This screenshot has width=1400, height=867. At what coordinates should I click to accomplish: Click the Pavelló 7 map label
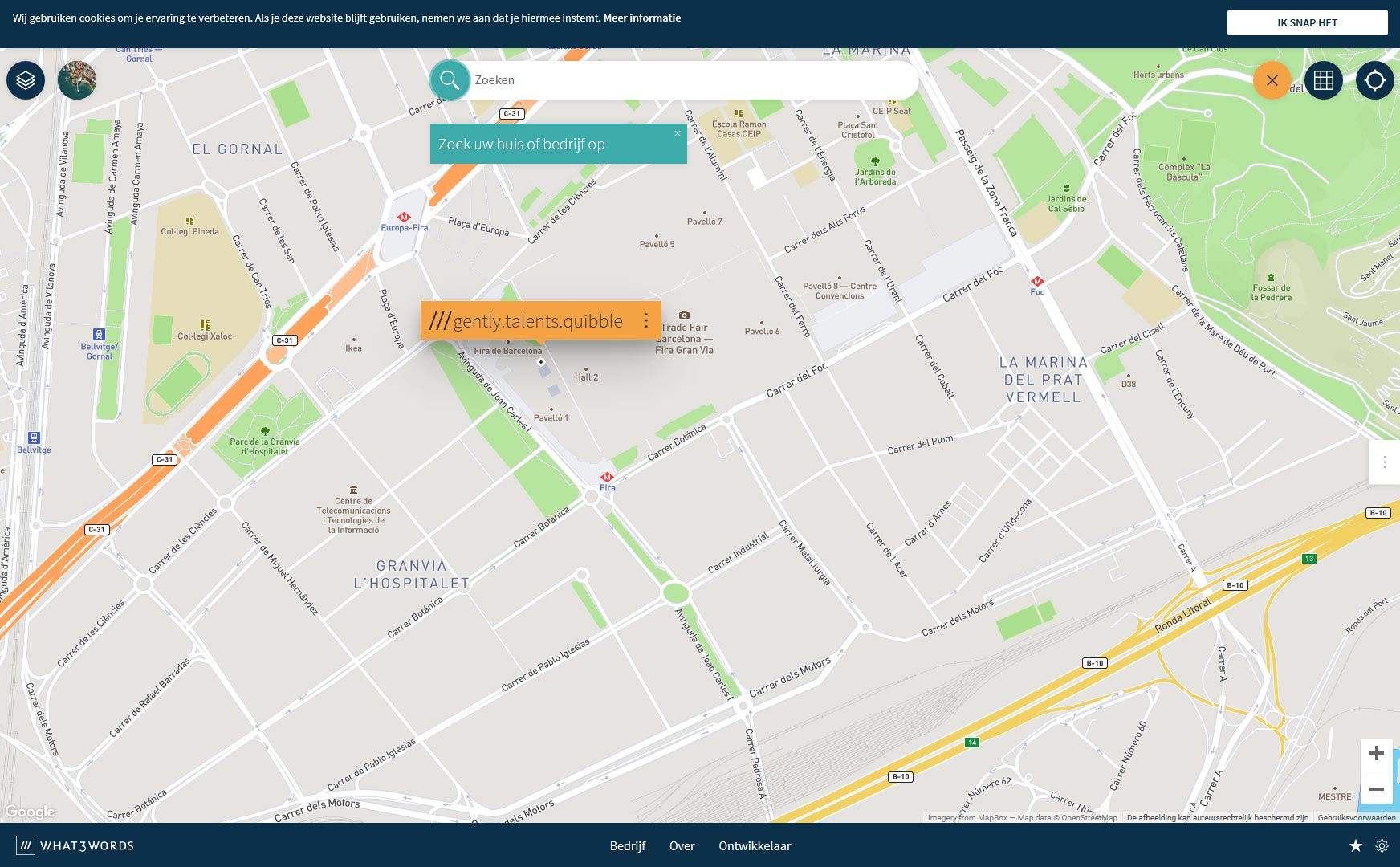click(704, 222)
